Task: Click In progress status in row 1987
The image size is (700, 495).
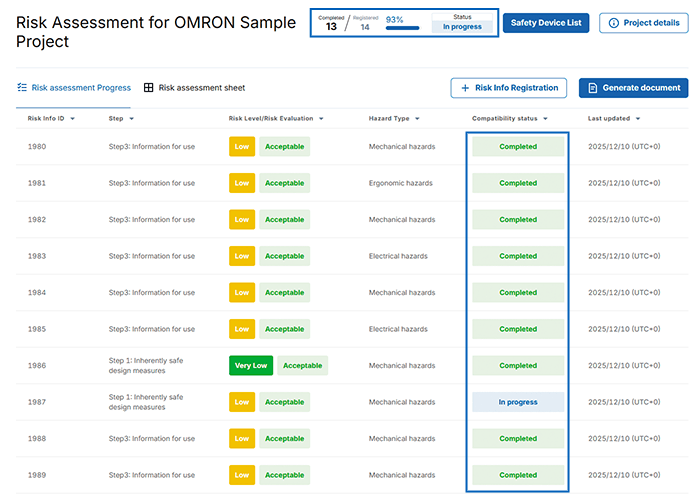Action: [x=518, y=402]
